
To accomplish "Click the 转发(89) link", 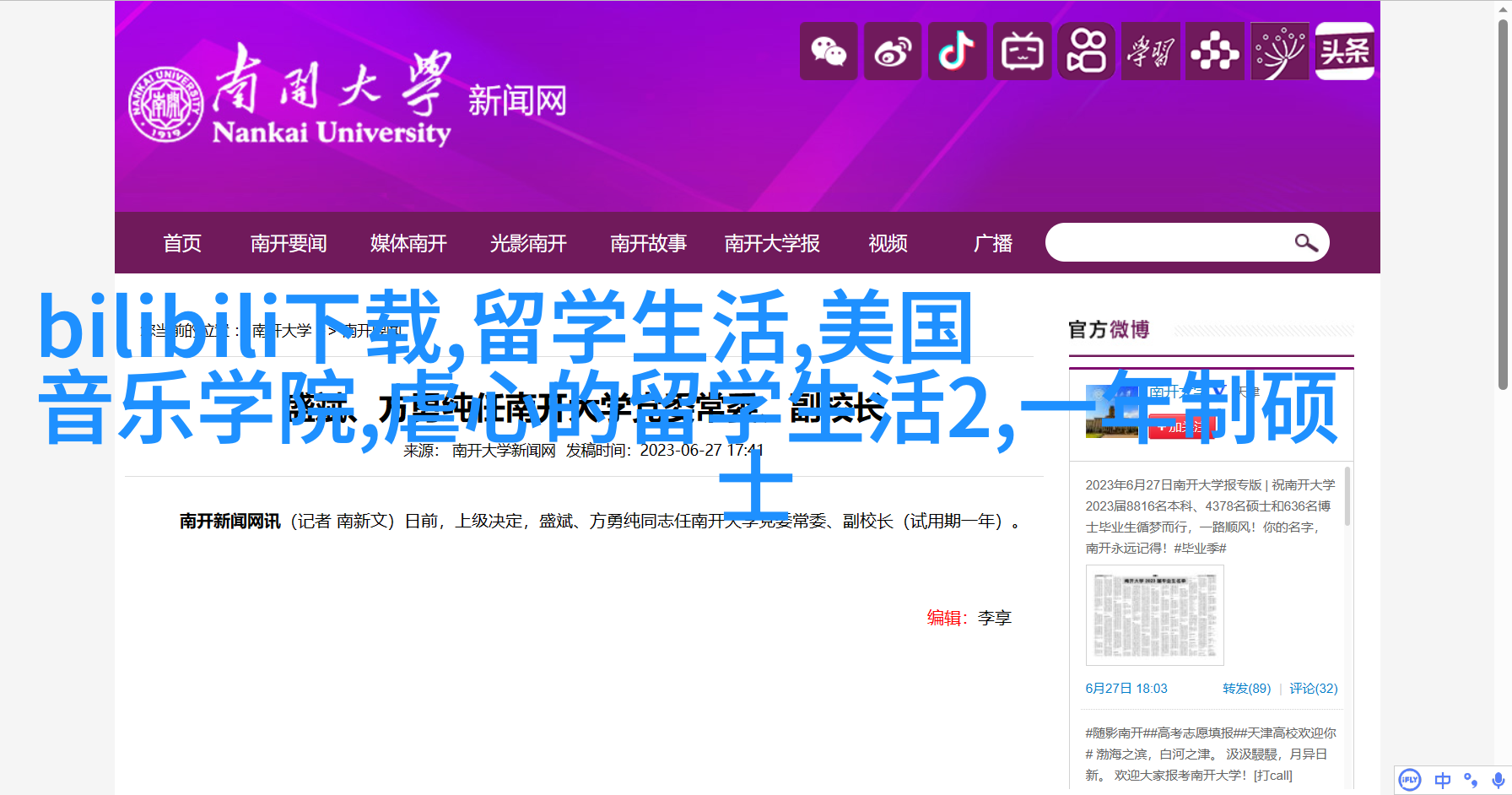I will (x=1247, y=689).
